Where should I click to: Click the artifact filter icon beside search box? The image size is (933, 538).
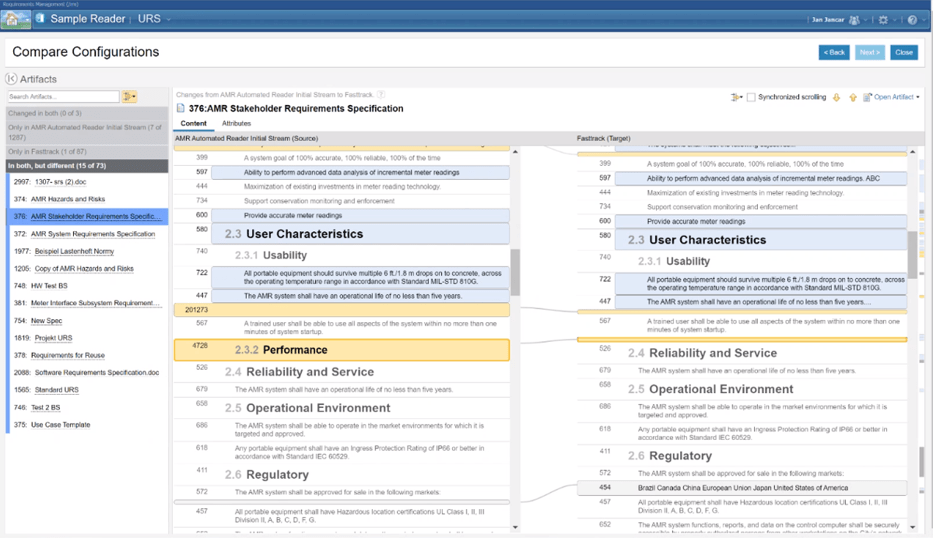pyautogui.click(x=129, y=97)
